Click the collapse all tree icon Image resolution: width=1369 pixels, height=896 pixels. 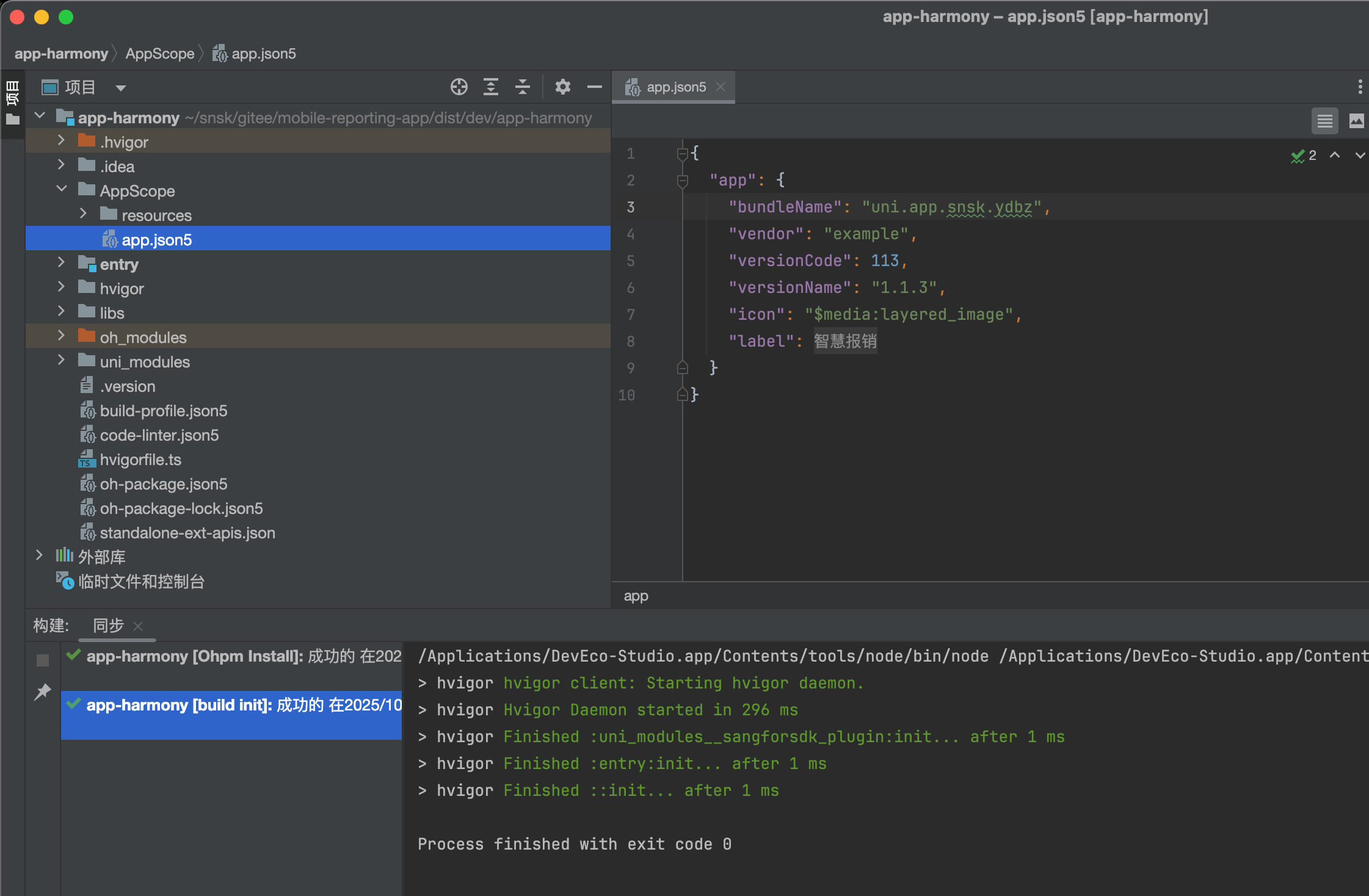coord(523,87)
